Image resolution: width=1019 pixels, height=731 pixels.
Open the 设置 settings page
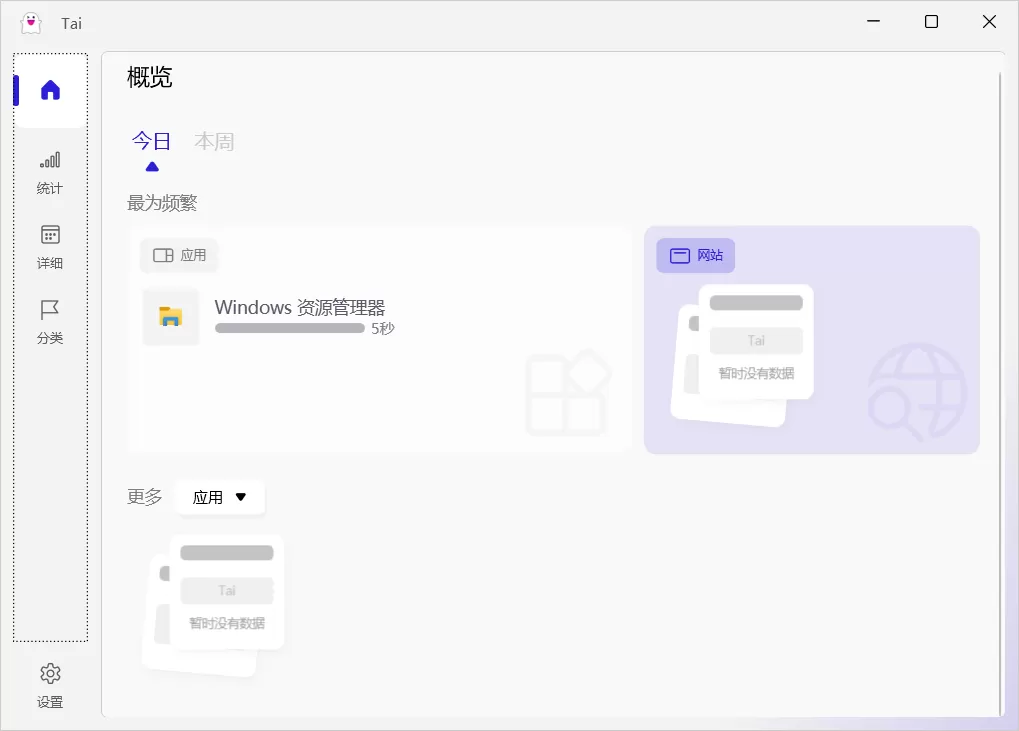pyautogui.click(x=49, y=684)
